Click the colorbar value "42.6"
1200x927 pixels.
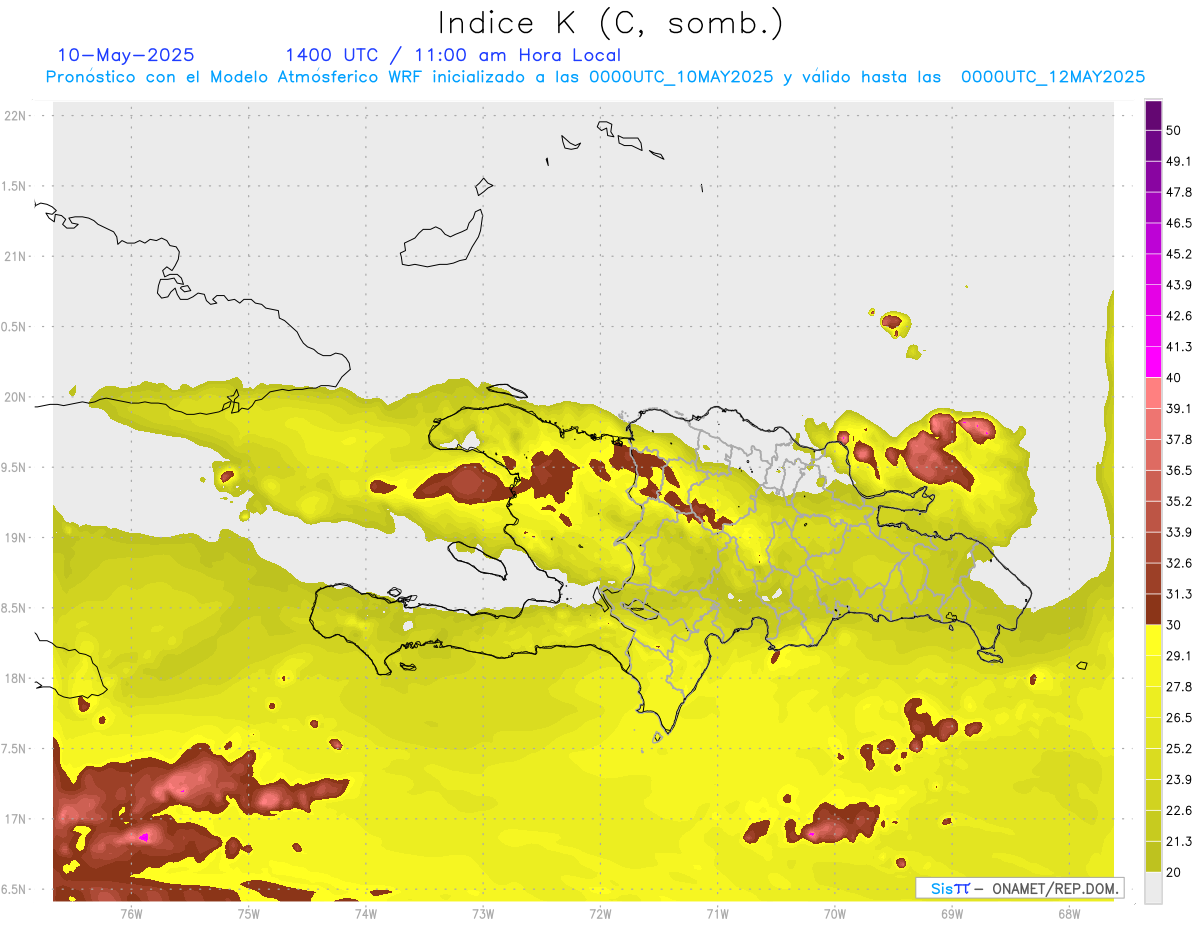point(1179,316)
